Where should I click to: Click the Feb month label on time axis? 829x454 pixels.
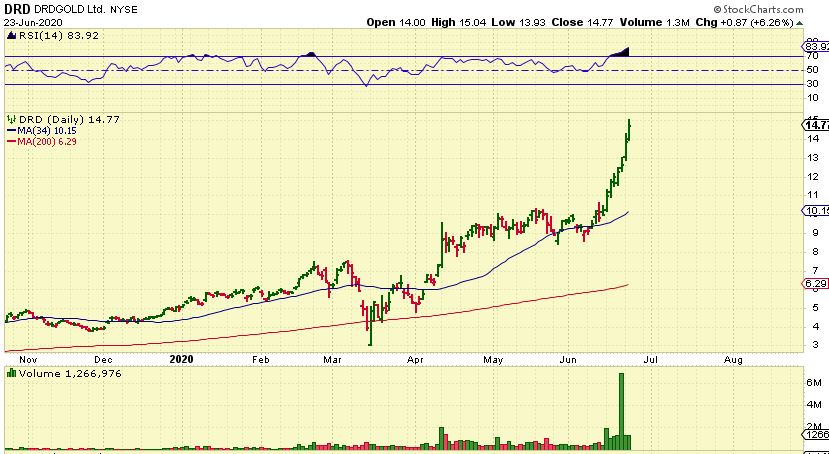coord(261,359)
